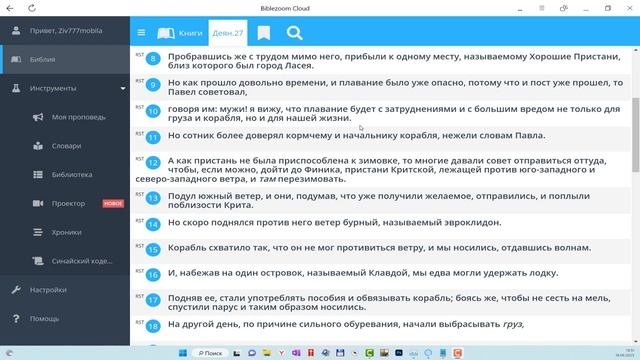Screen dimensions: 640x360
Task: Open the purple chat bubble taskbar icon
Action: 252,353
